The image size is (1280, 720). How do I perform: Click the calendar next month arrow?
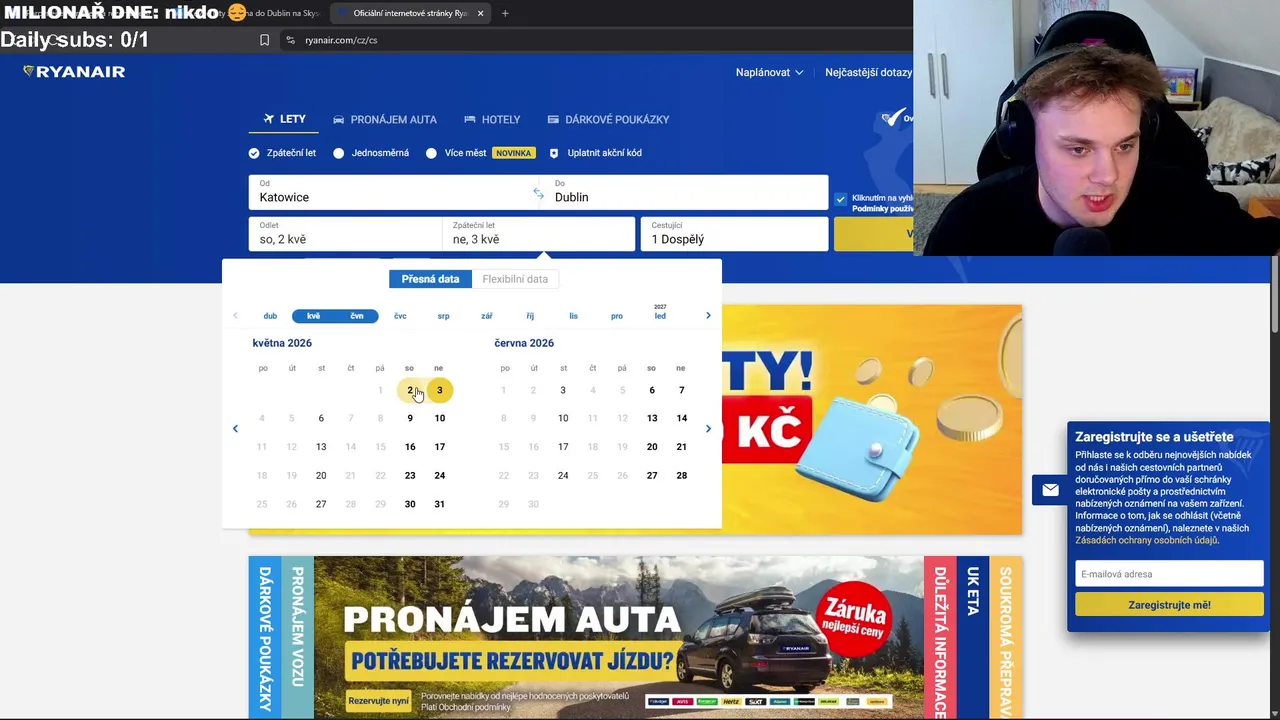708,429
